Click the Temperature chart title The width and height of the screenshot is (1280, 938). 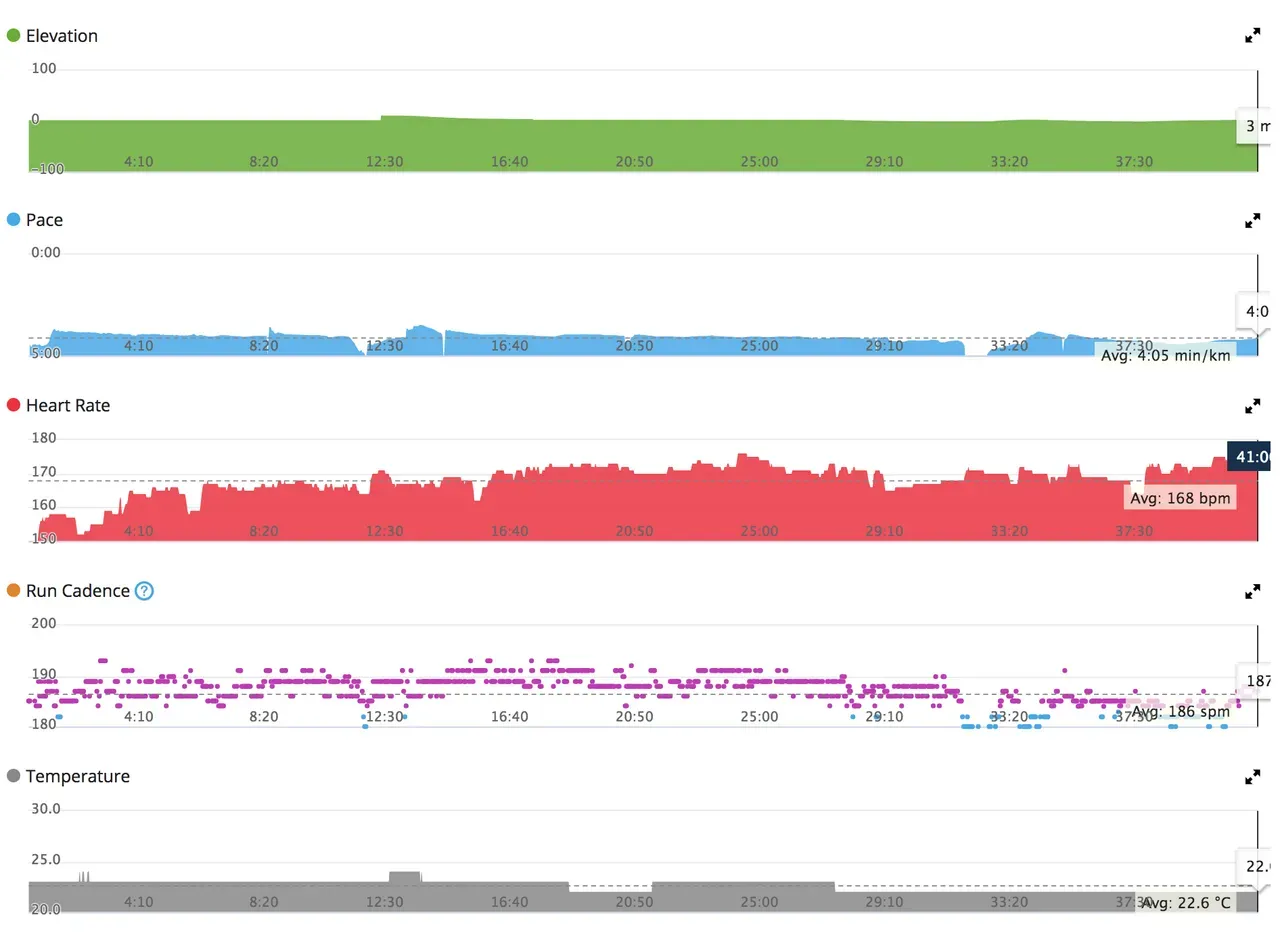click(78, 776)
